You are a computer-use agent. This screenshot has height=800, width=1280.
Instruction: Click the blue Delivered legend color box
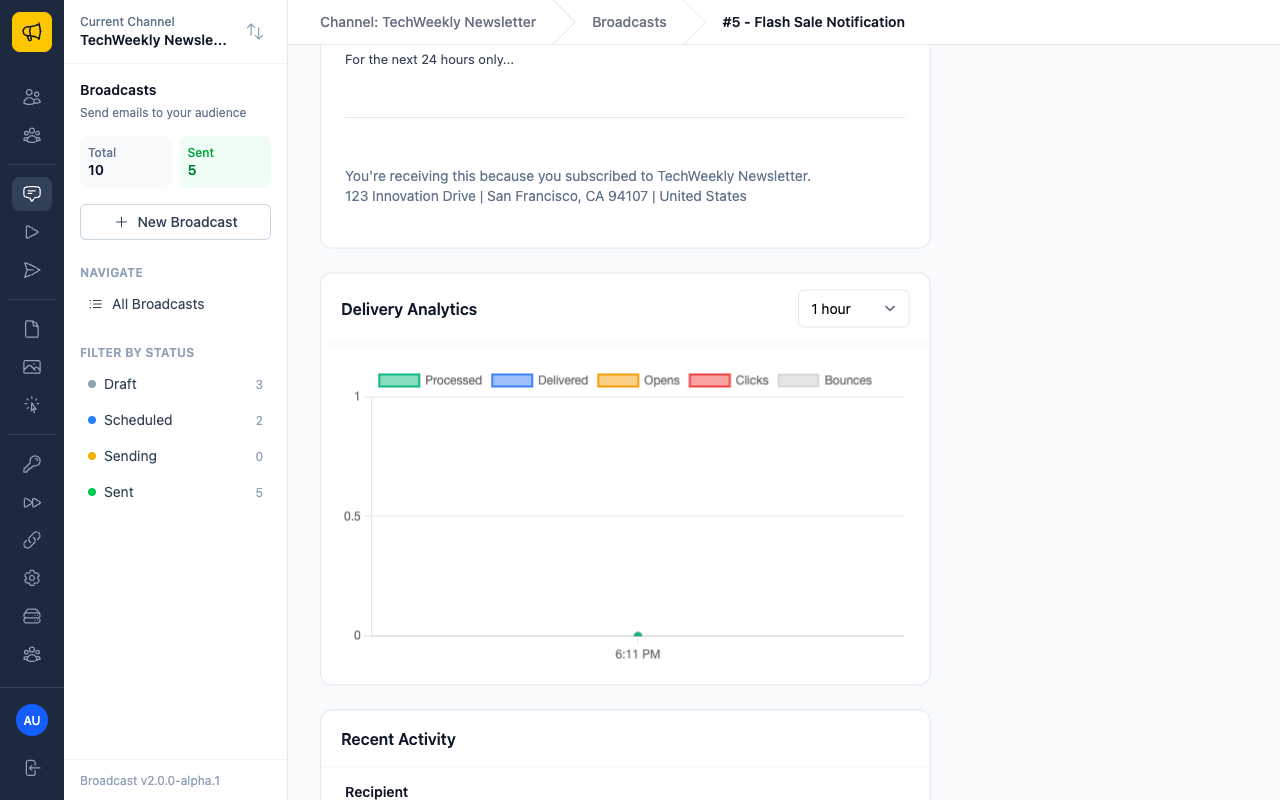click(512, 380)
